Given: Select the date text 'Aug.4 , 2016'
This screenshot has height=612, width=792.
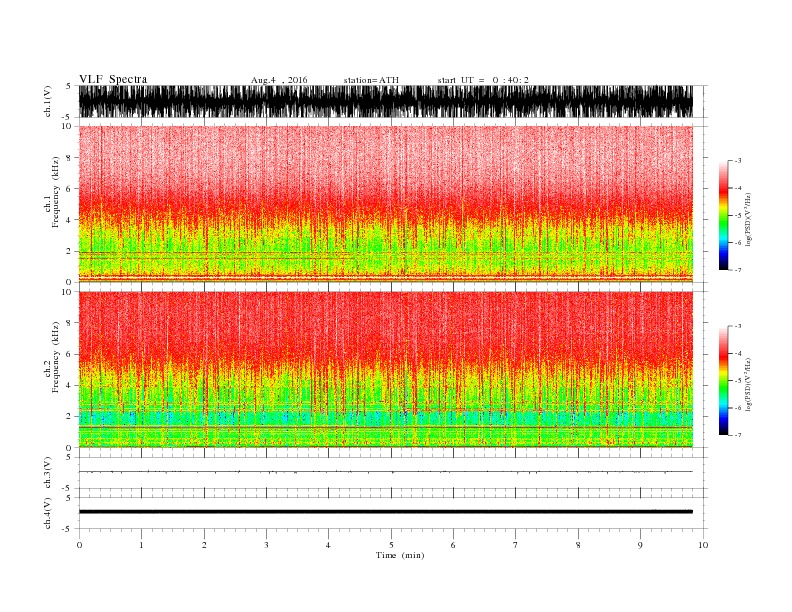Looking at the screenshot, I should pos(279,80).
